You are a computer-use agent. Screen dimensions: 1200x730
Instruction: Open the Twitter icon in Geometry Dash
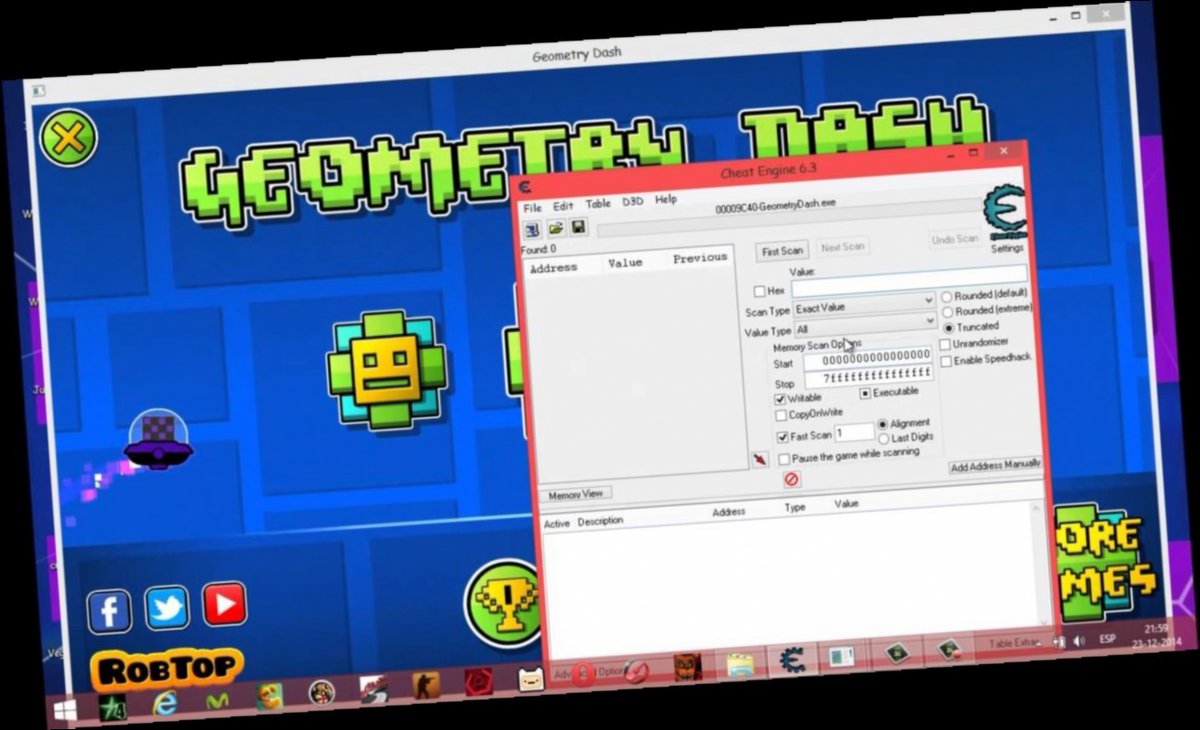(x=167, y=608)
